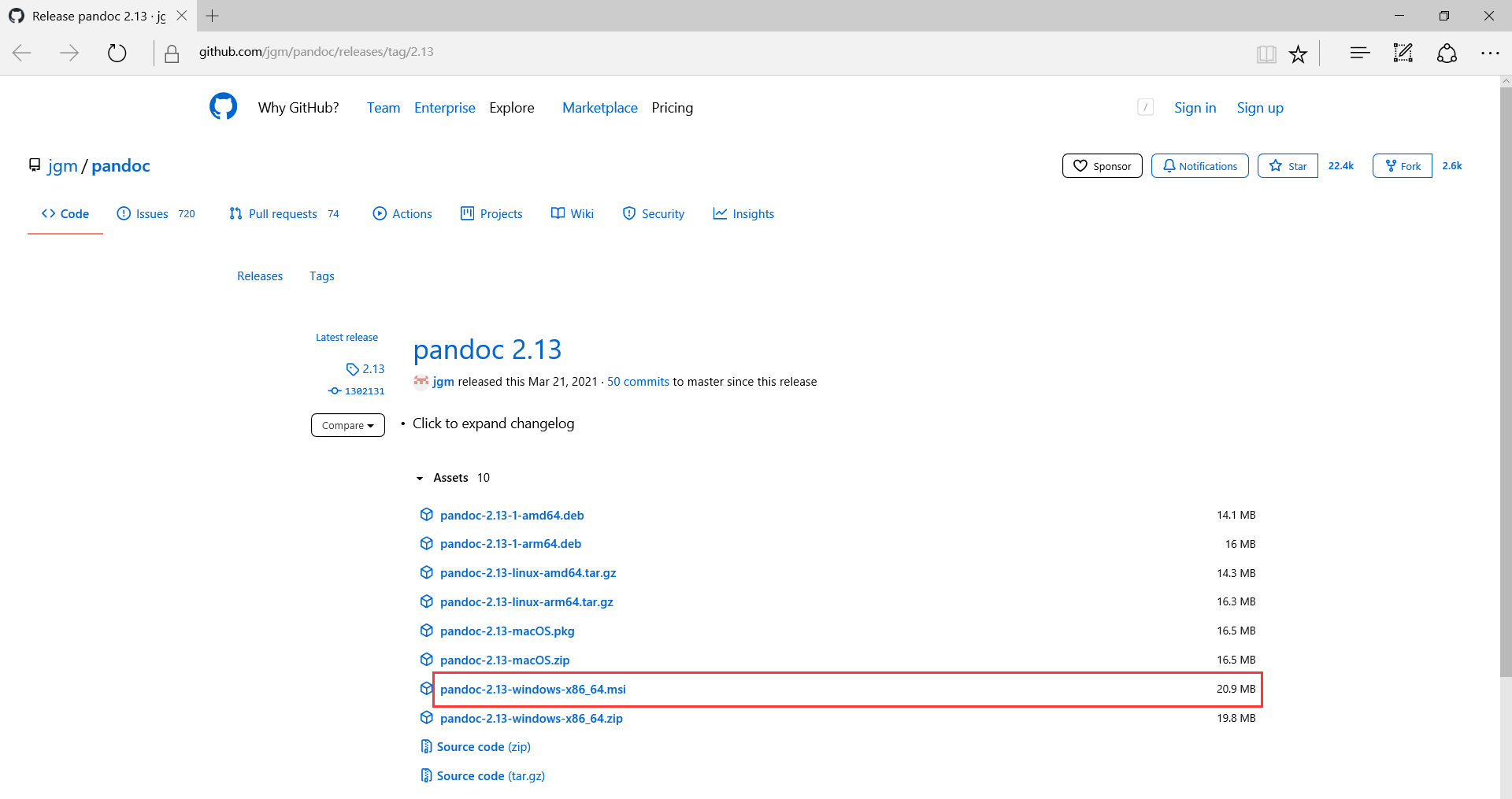
Task: Open the Compare dropdown
Action: tap(348, 425)
